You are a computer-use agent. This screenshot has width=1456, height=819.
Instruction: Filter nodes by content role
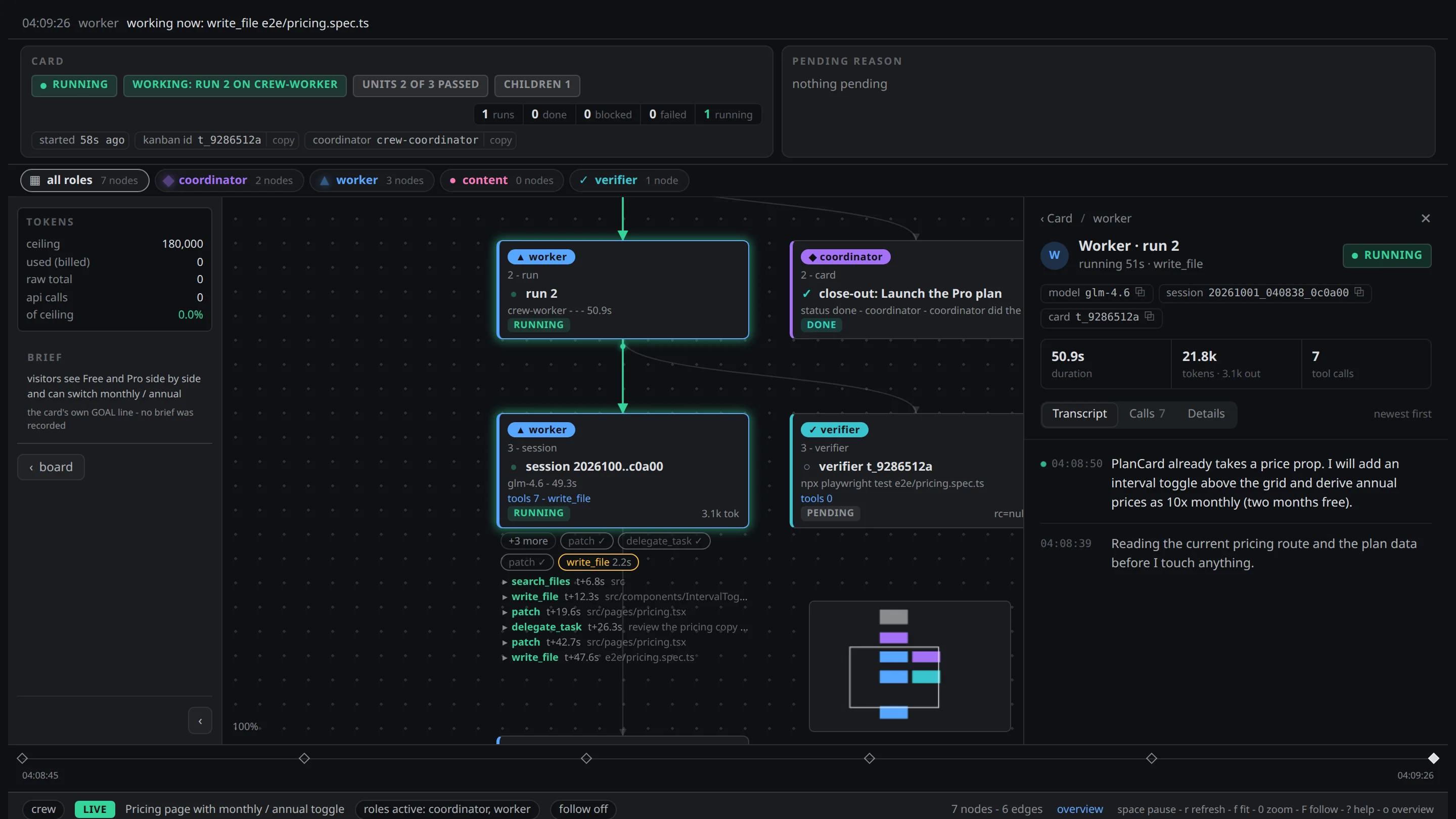point(502,180)
